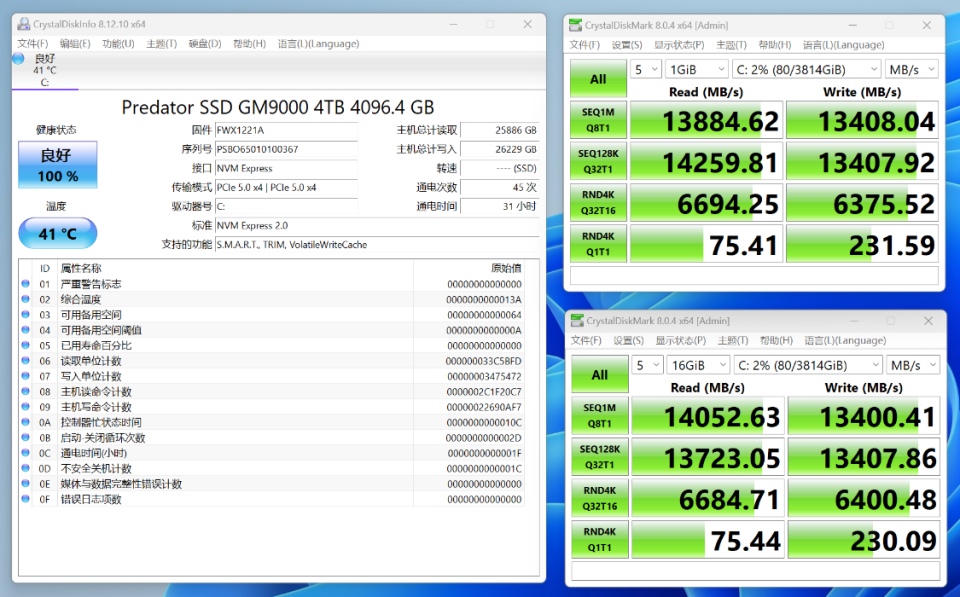
Task: Click the lower CrystalDiskMark title bar icon
Action: tap(577, 321)
